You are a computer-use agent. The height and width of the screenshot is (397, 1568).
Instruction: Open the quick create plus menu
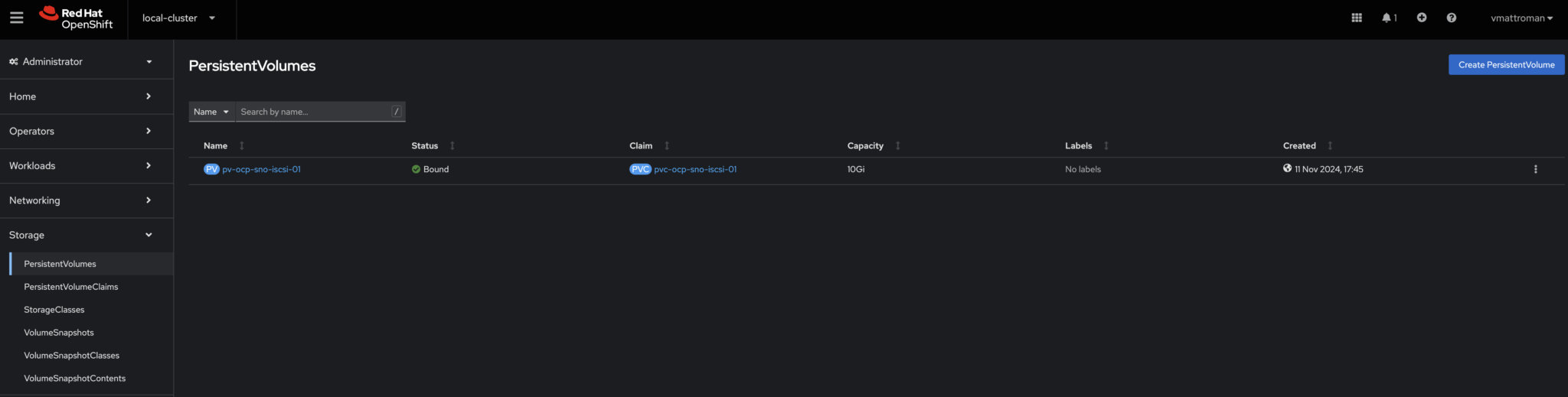pyautogui.click(x=1422, y=18)
